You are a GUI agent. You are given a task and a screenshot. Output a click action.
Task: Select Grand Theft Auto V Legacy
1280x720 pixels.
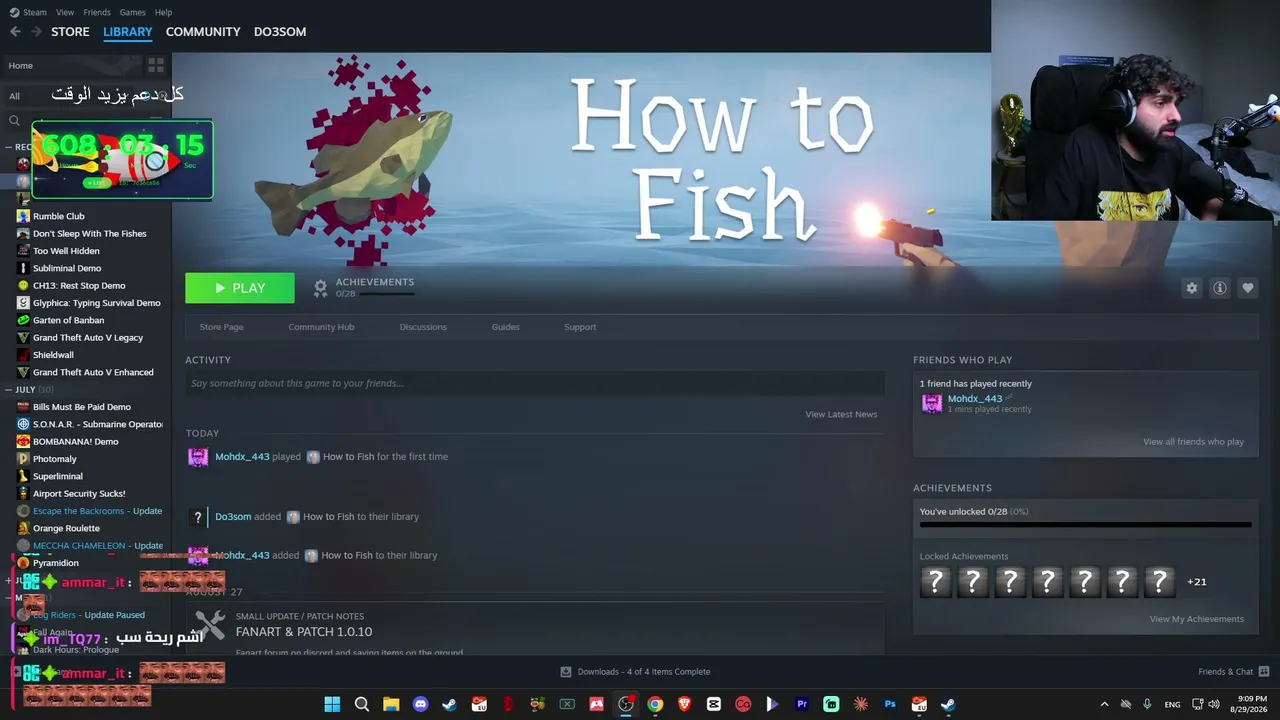[88, 338]
